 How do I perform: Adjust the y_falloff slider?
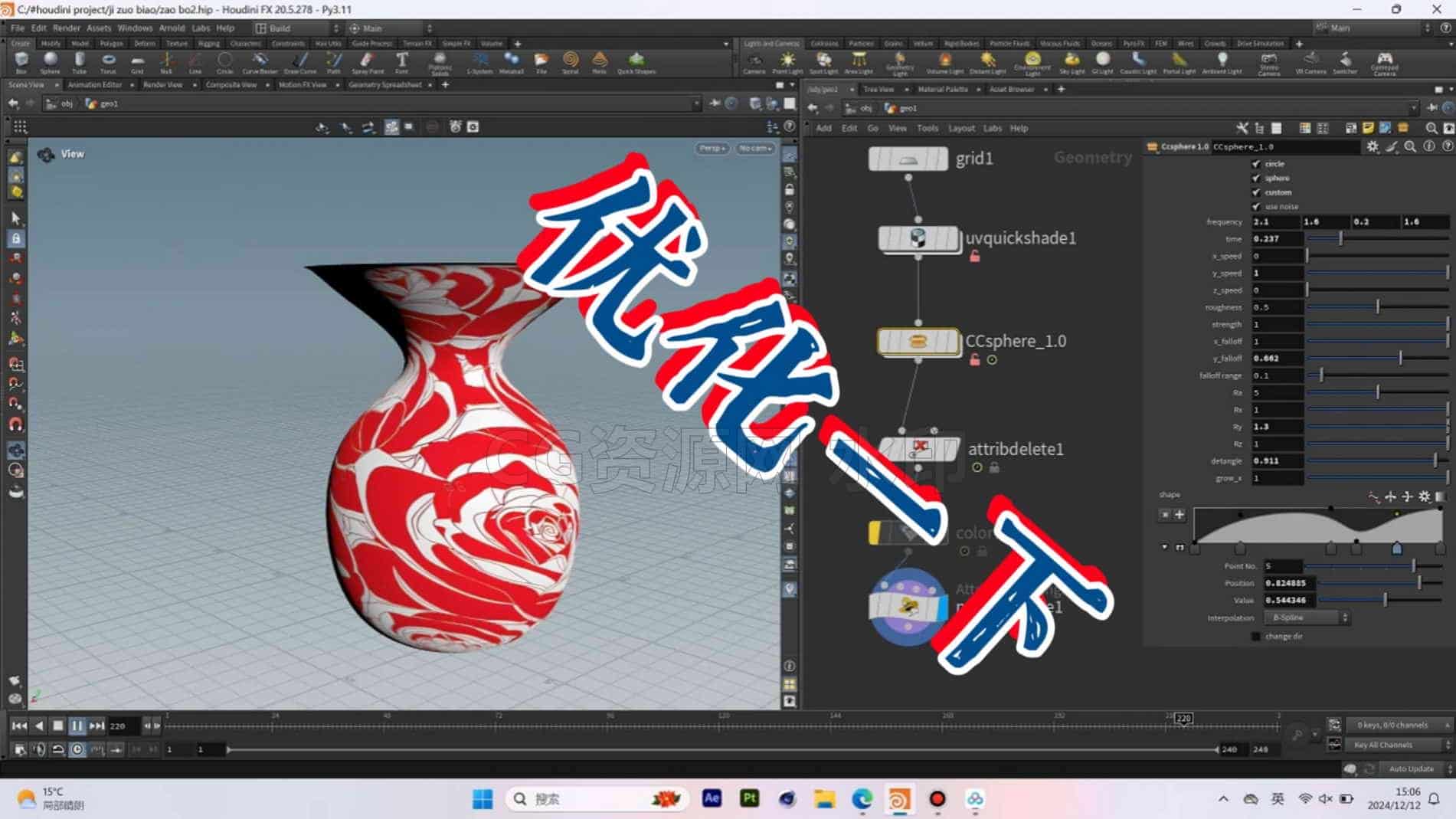click(1378, 359)
